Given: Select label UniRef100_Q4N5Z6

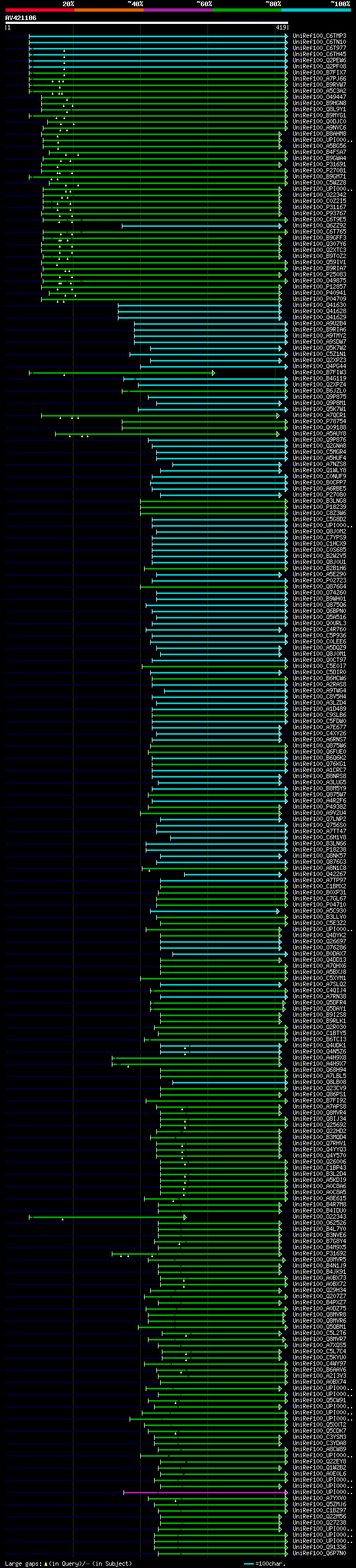Looking at the screenshot, I should (319, 1052).
